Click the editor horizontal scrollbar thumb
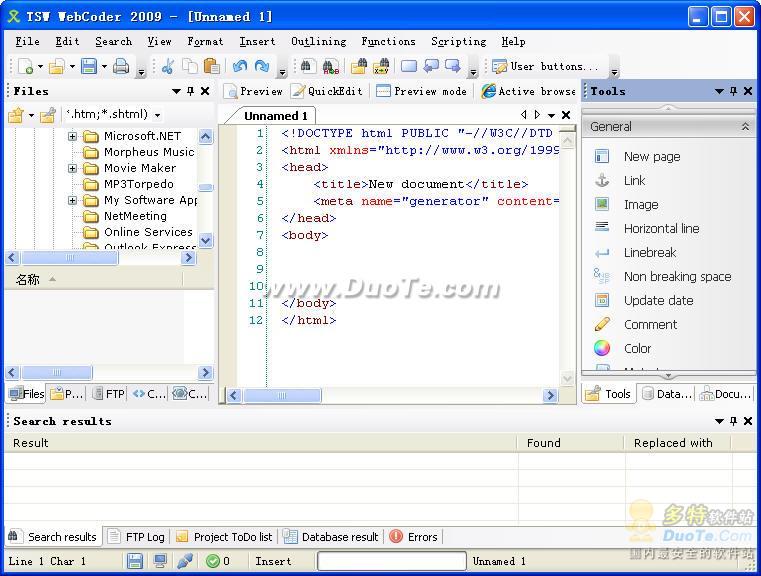The width and height of the screenshot is (761, 576). coord(282,395)
